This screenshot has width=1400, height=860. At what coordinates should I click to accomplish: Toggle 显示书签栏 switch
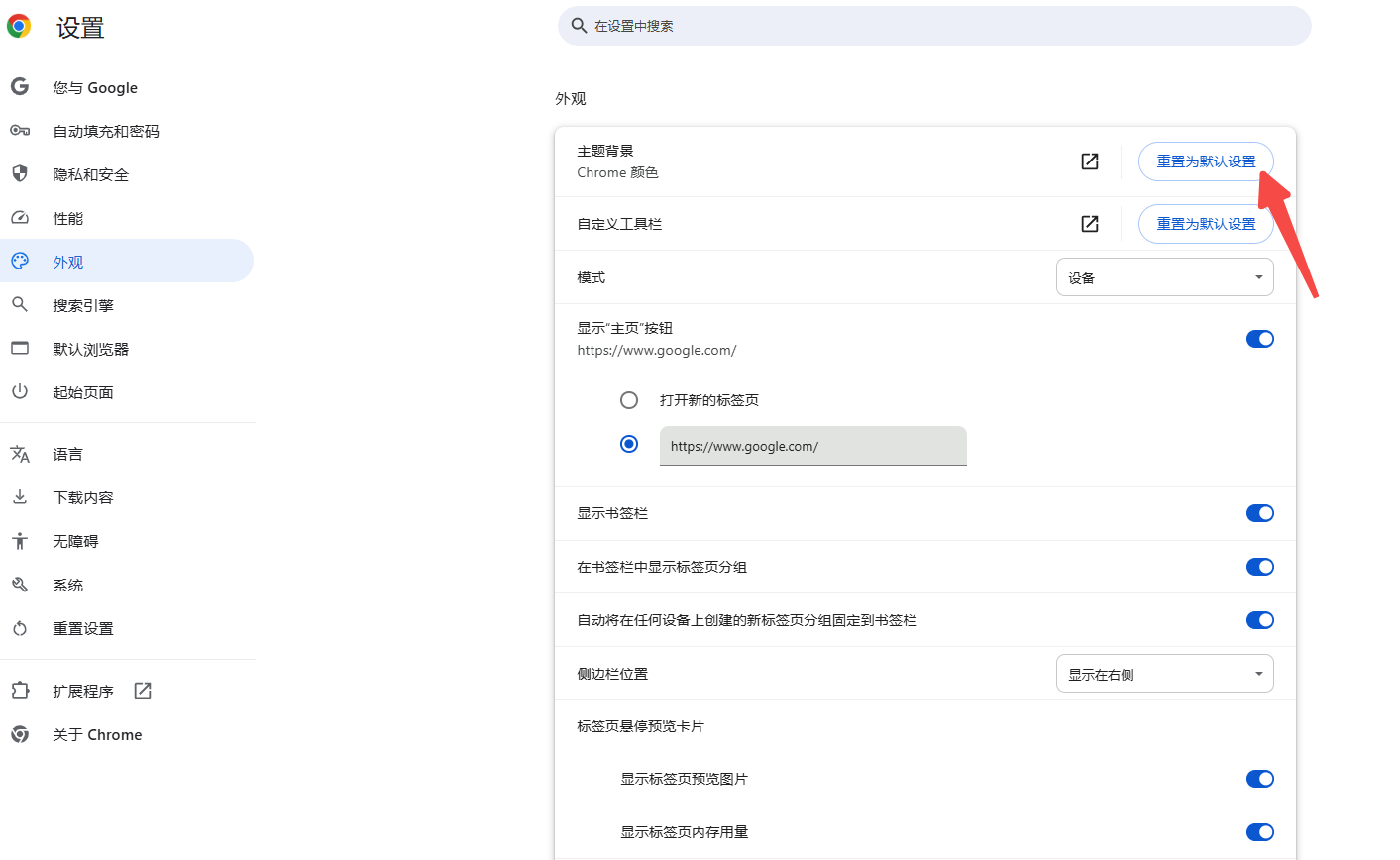(1260, 513)
